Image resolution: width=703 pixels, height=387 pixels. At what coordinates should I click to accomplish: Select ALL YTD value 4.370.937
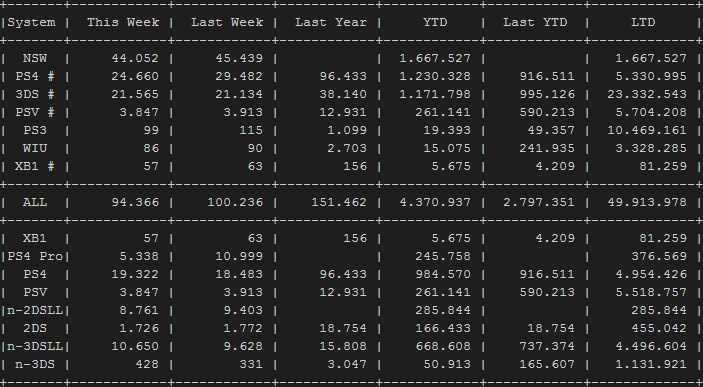point(435,202)
